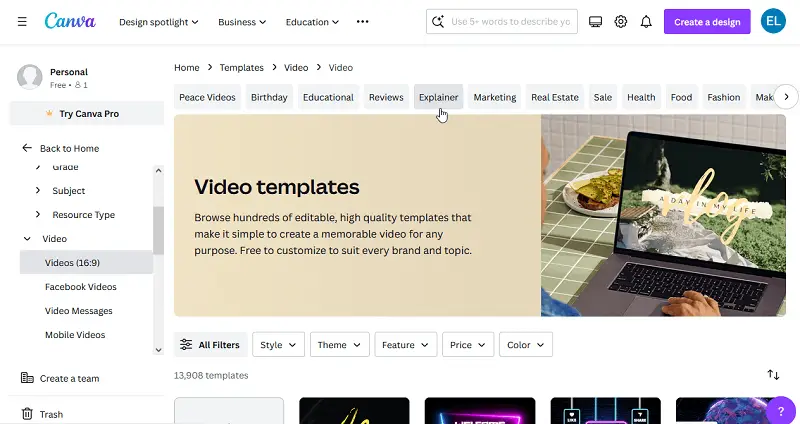Select the Fashion category chip
The height and width of the screenshot is (424, 800).
[x=723, y=97]
